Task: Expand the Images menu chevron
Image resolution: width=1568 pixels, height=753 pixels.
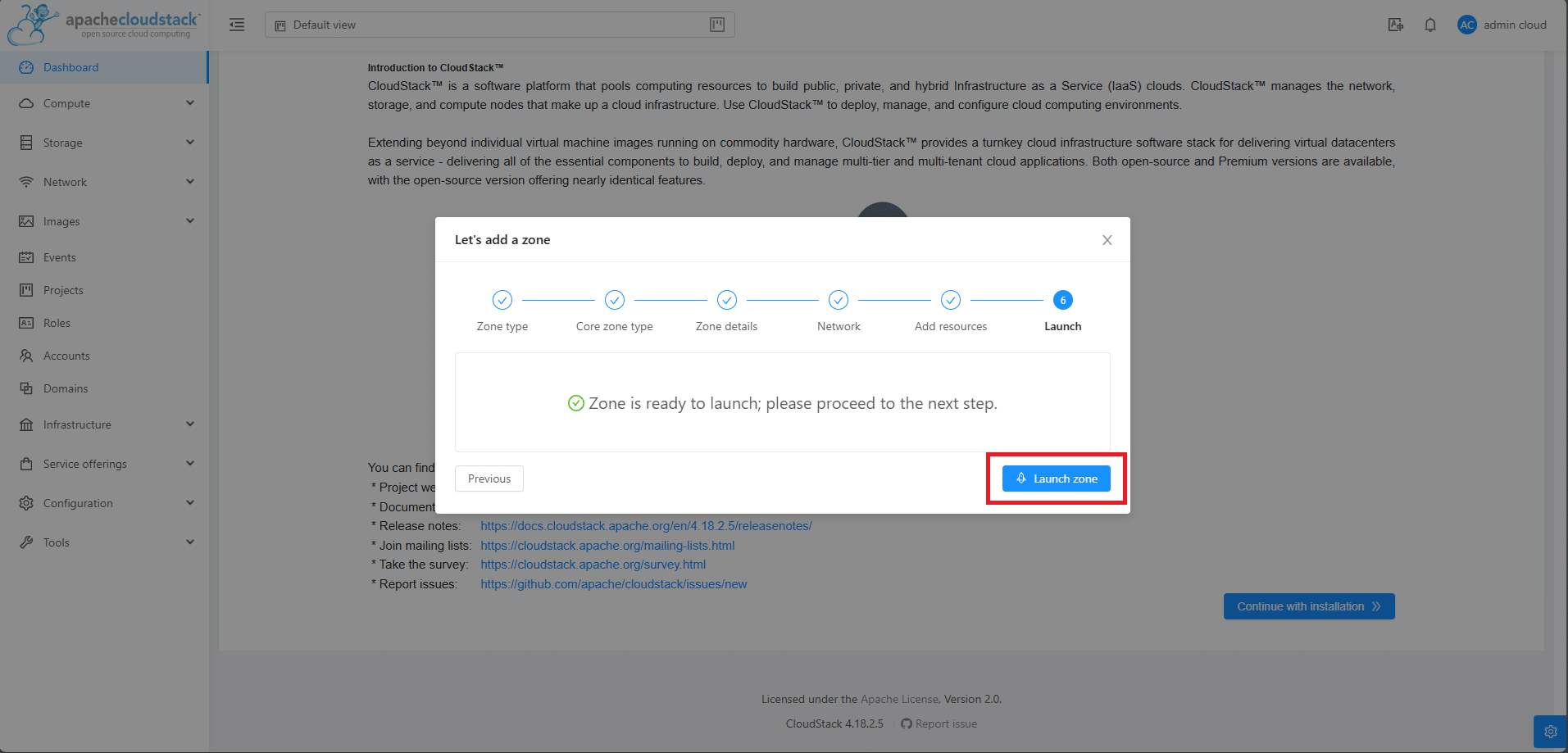Action: pos(190,221)
